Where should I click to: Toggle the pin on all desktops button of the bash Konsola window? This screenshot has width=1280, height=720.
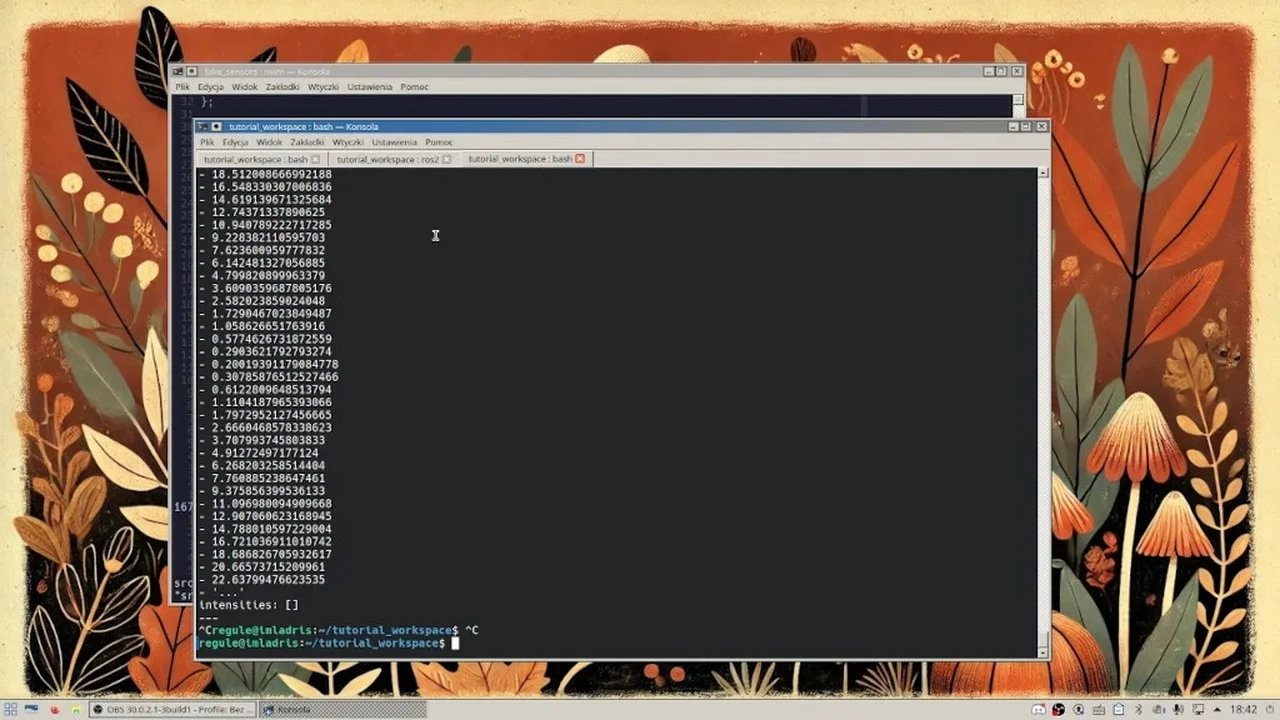pyautogui.click(x=217, y=127)
